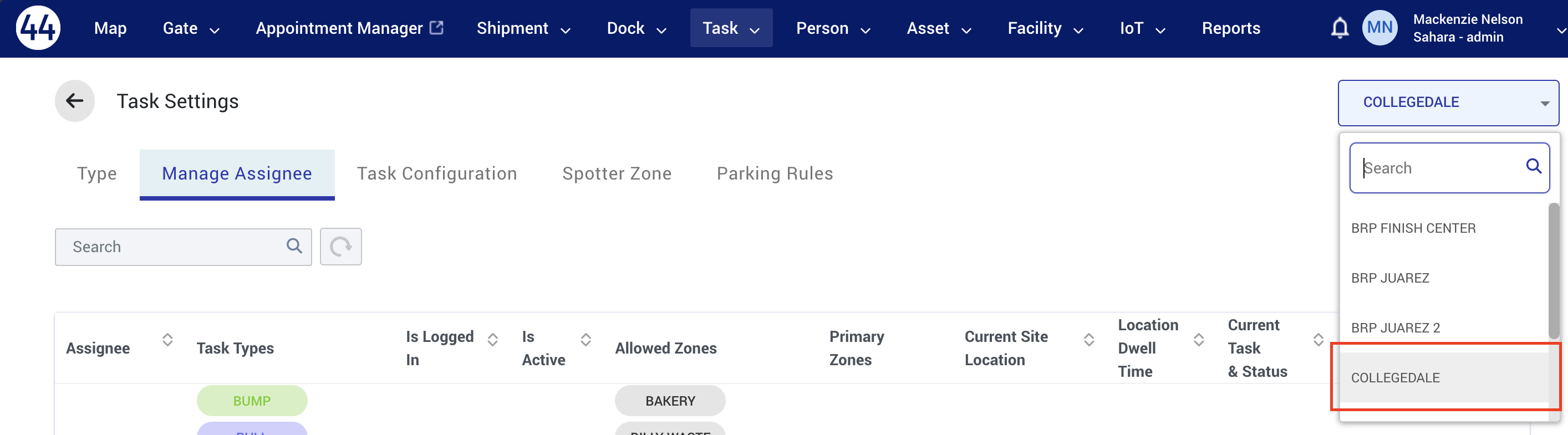Image resolution: width=1568 pixels, height=435 pixels.
Task: Click the magnifier in assignee search box
Action: pyautogui.click(x=294, y=246)
